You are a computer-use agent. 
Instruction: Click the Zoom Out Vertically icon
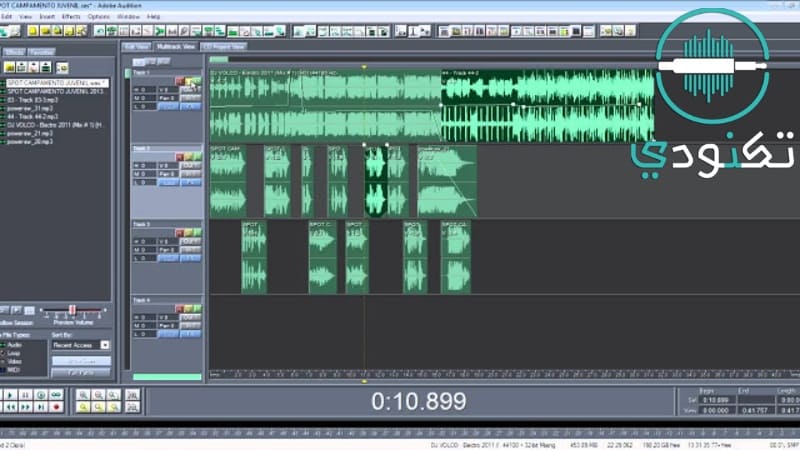[x=132, y=407]
